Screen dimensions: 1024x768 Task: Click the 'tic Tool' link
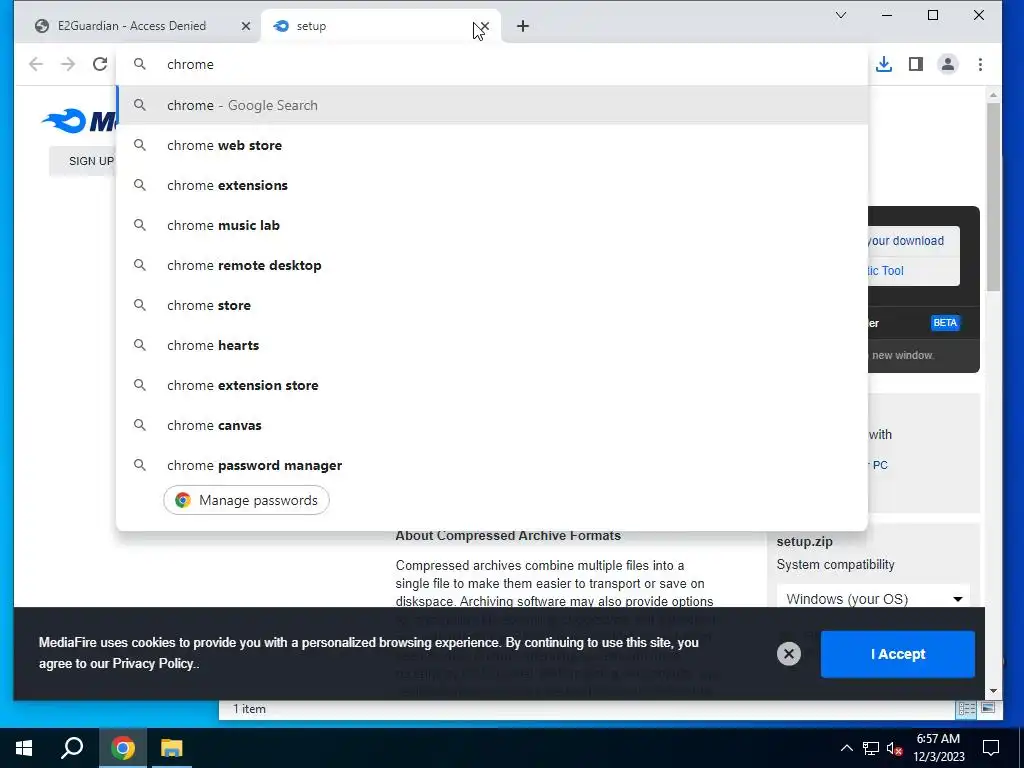[x=886, y=270]
